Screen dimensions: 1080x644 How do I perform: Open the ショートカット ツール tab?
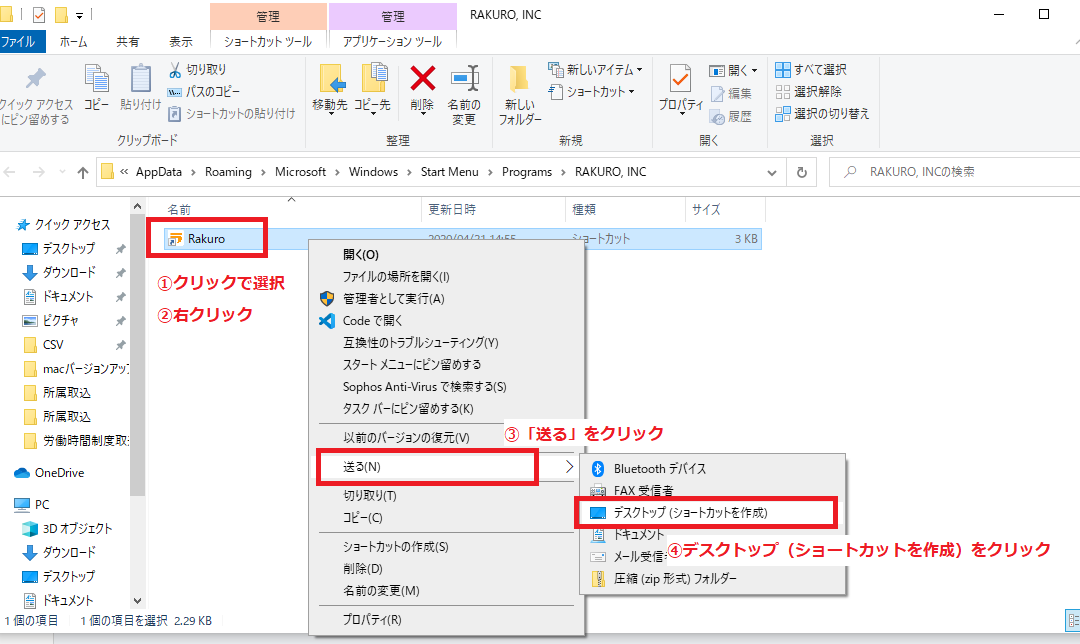pyautogui.click(x=268, y=42)
